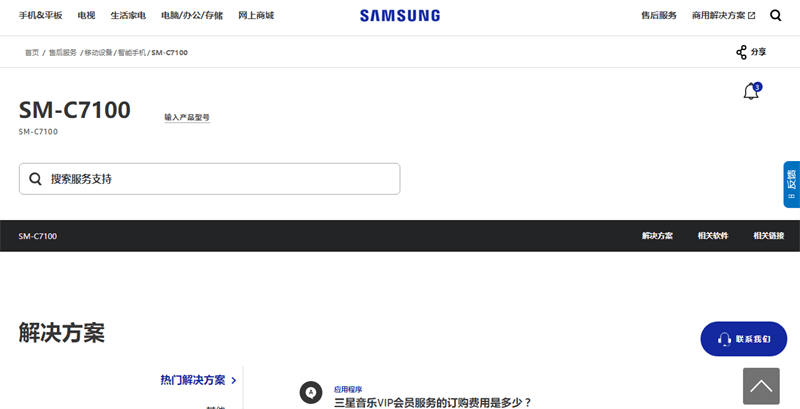Open the 网上商城 menu
Screen dimensions: 800x409
pyautogui.click(x=256, y=15)
